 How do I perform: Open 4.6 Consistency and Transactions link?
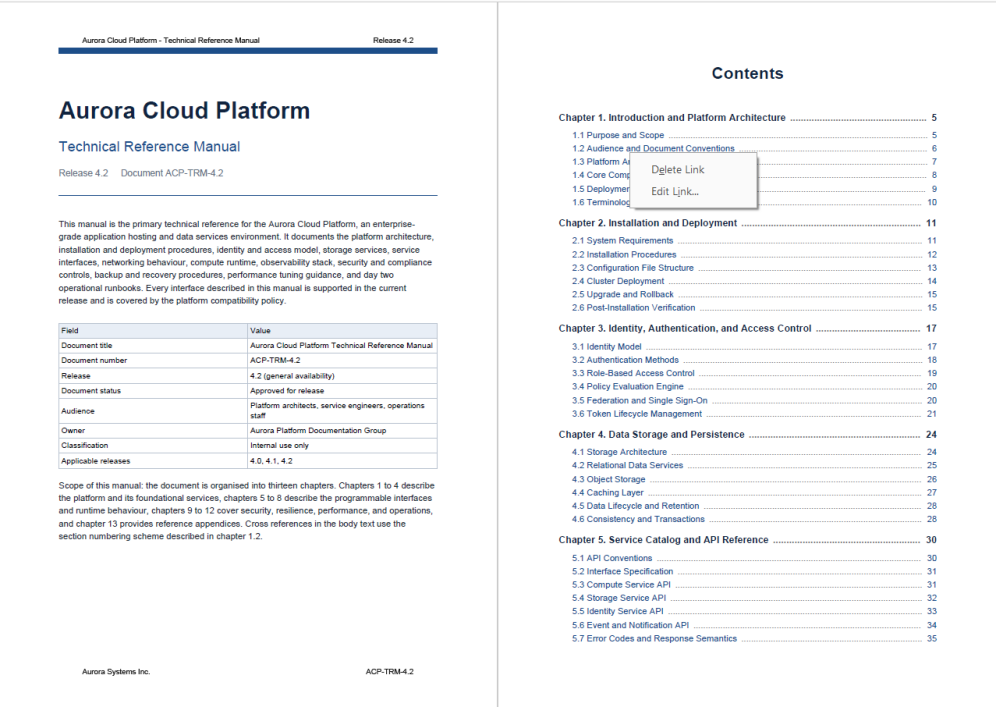click(638, 520)
